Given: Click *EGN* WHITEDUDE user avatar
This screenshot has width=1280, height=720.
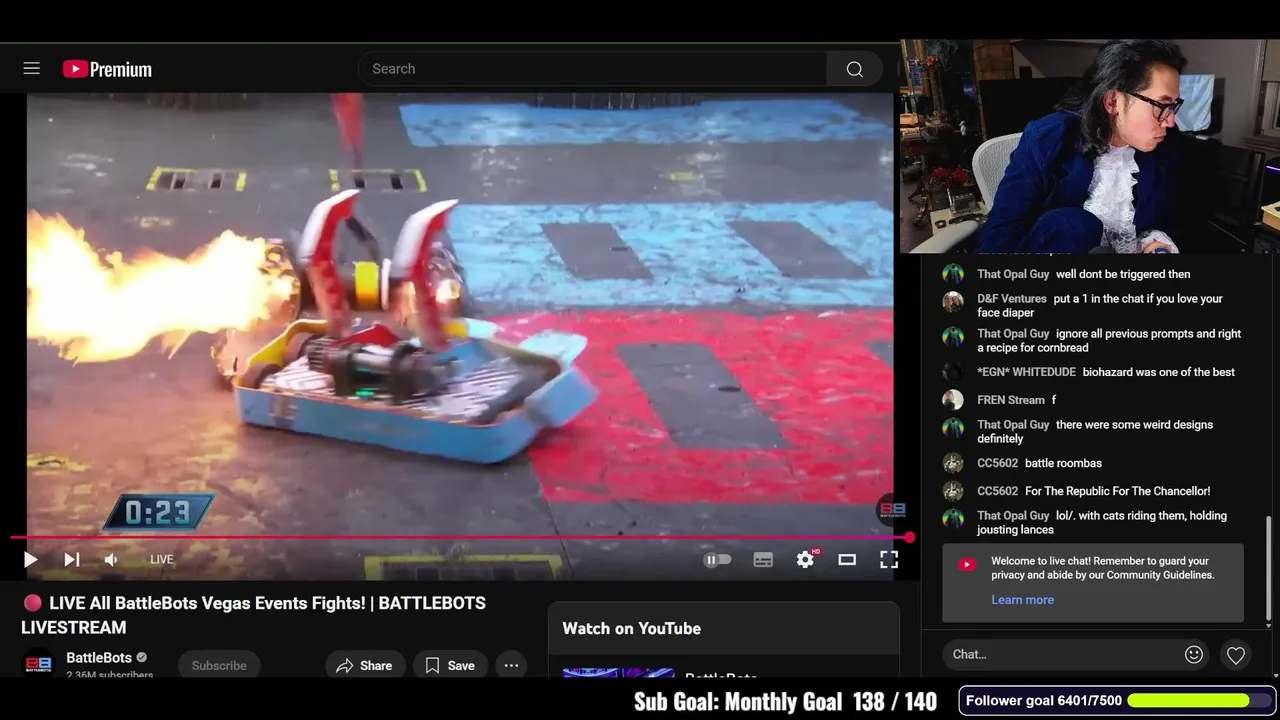Looking at the screenshot, I should click(x=953, y=372).
